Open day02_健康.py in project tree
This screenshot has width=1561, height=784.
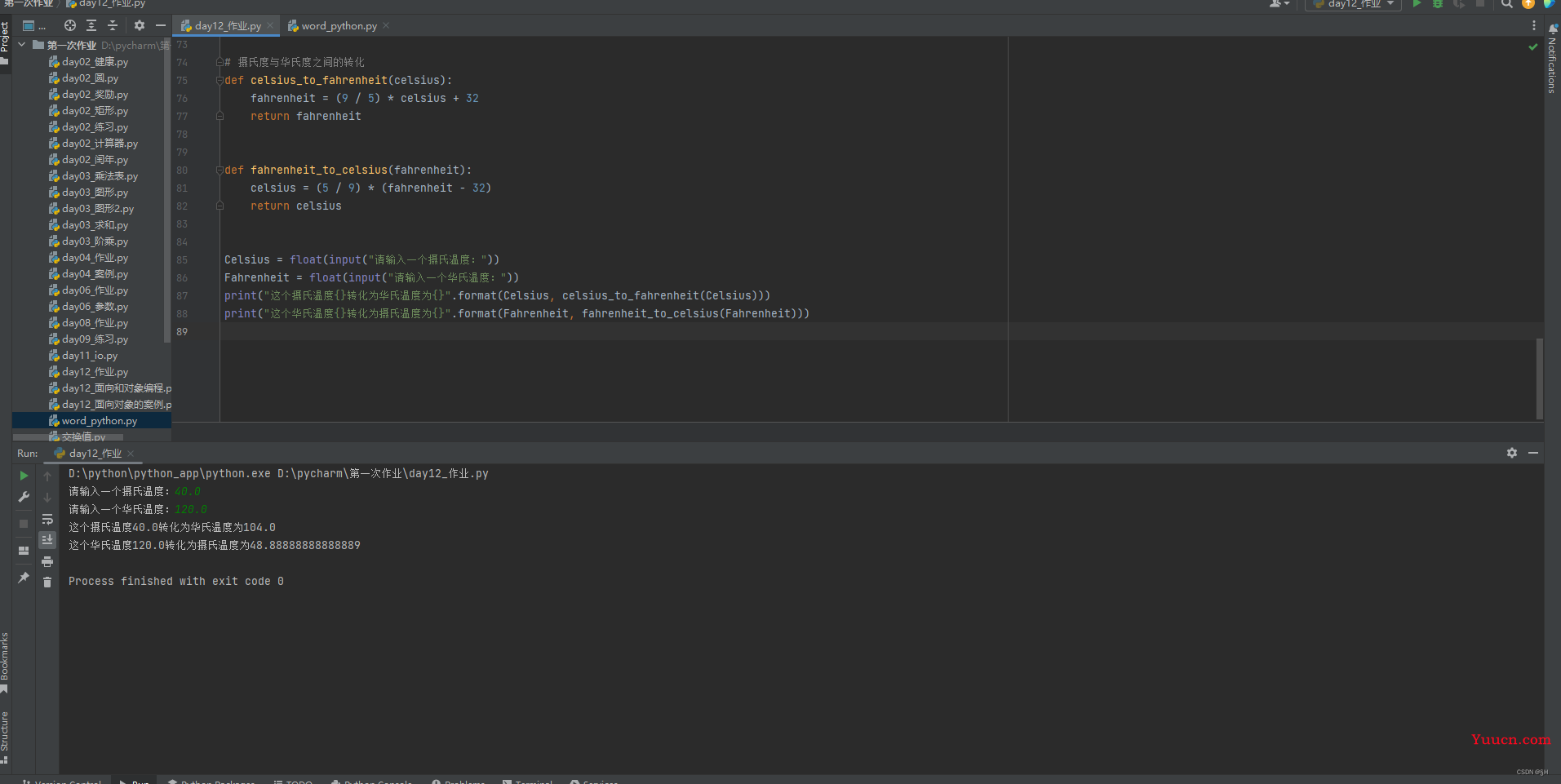point(88,62)
